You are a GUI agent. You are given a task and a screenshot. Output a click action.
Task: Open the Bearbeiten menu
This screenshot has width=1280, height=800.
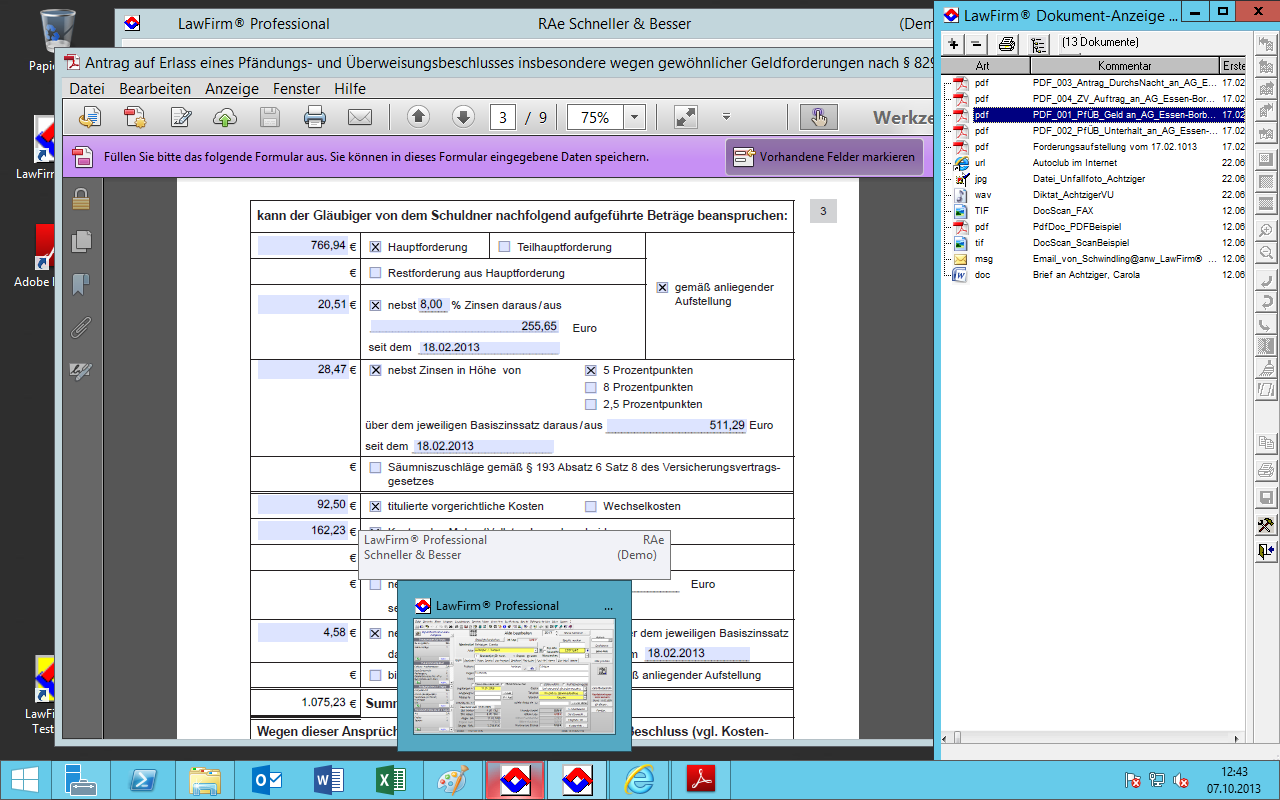click(x=155, y=89)
